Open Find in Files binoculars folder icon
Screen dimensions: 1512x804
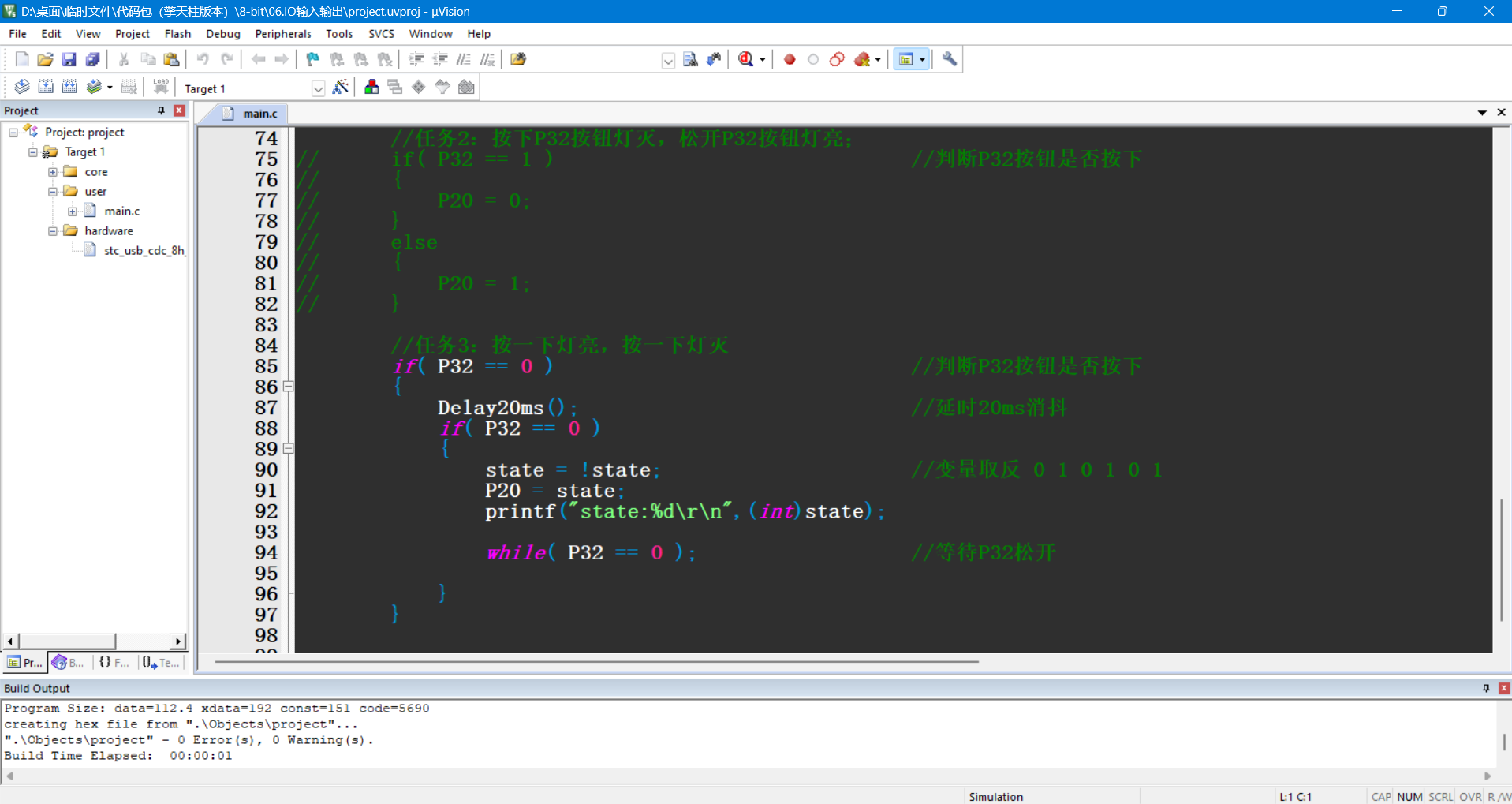click(518, 59)
